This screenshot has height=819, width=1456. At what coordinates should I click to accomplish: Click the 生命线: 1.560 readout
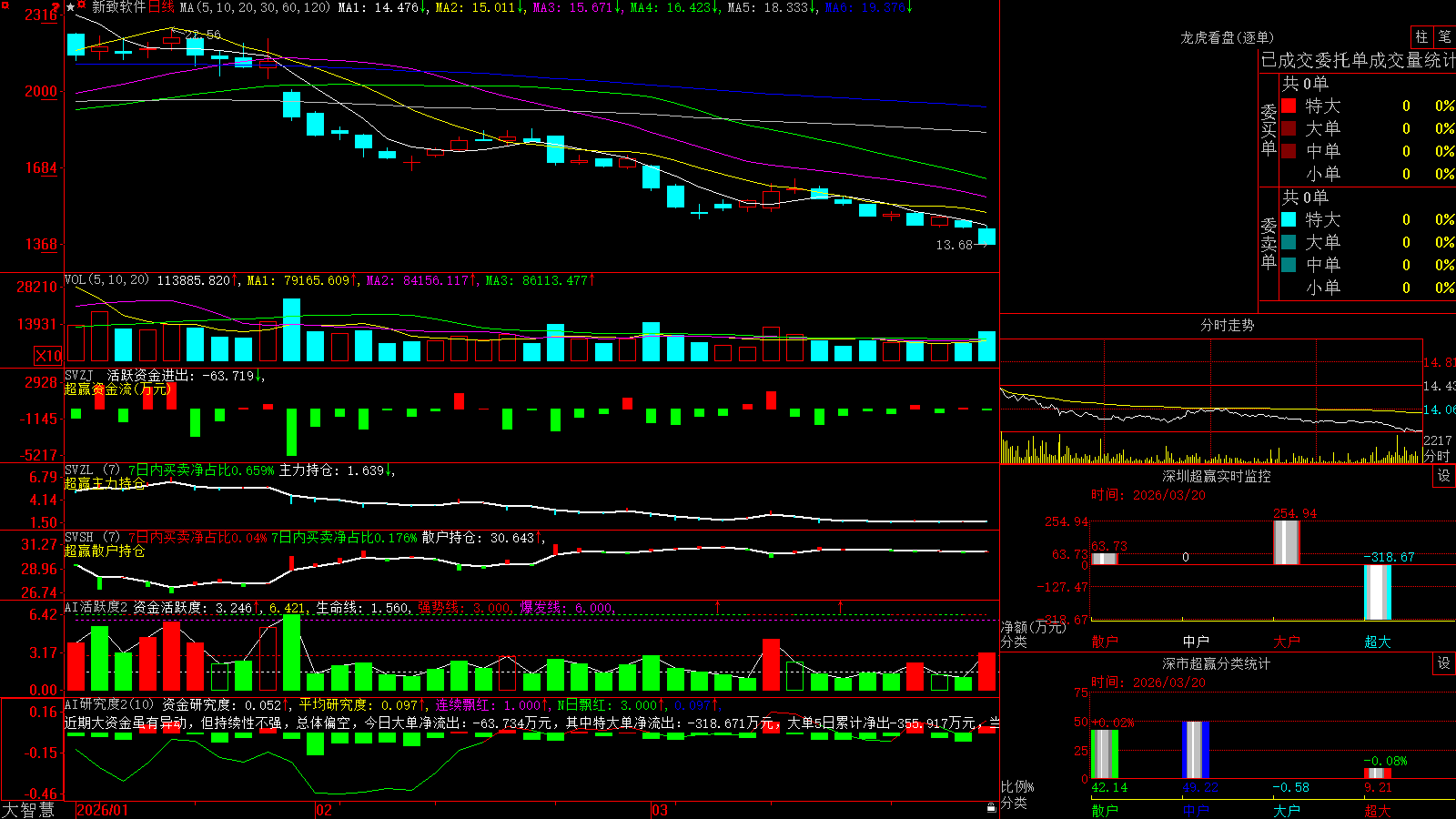pyautogui.click(x=362, y=608)
